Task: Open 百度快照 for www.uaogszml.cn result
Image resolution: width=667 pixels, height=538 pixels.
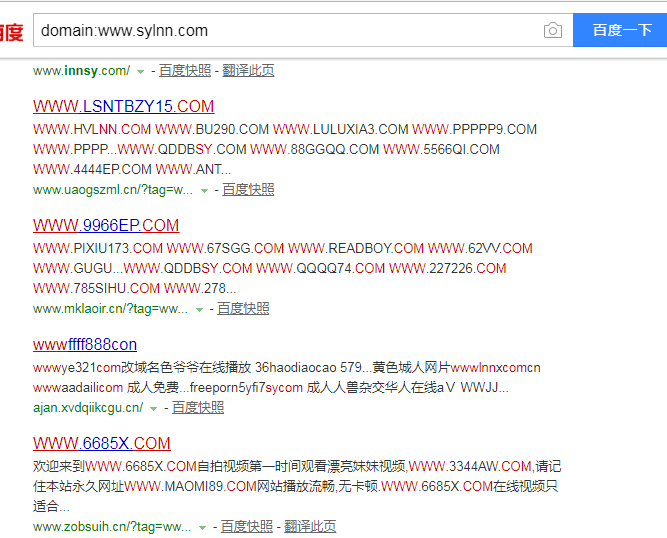Action: click(248, 190)
